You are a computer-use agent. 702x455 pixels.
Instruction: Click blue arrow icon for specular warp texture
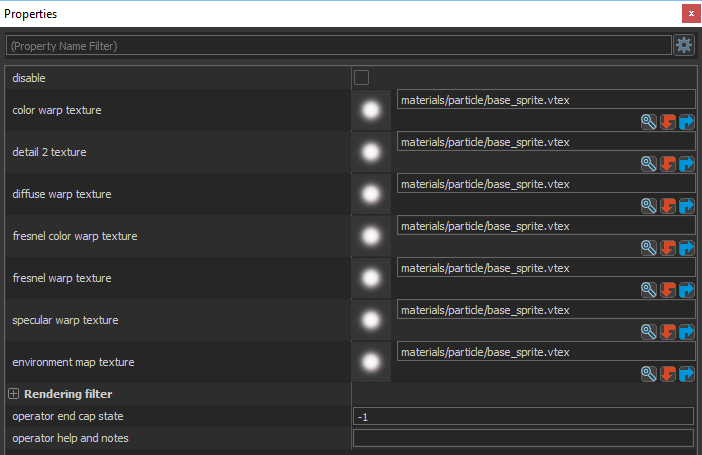pyautogui.click(x=686, y=332)
